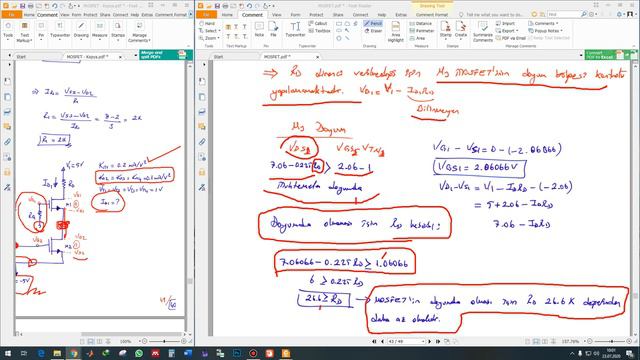This screenshot has width=640, height=360.
Task: Open the File menu in left window
Action: click(x=11, y=15)
